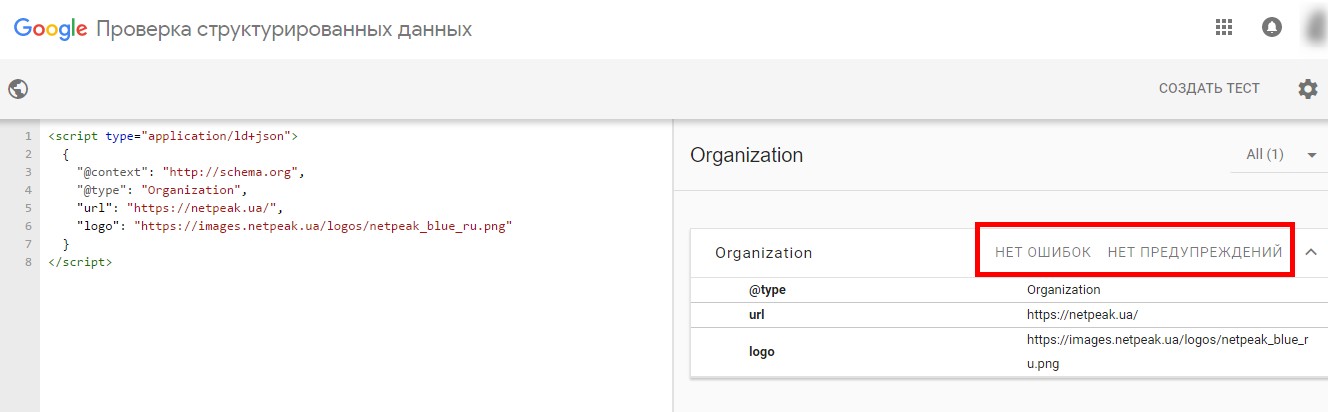Viewport: 1328px width, 412px height.
Task: Open the settings gear icon
Action: [x=1307, y=89]
